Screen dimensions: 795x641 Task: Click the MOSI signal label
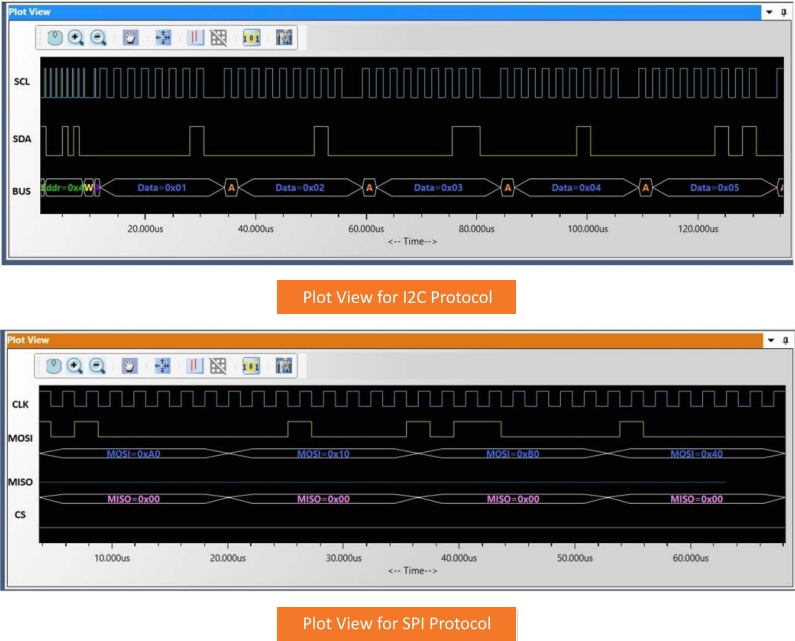click(x=20, y=438)
